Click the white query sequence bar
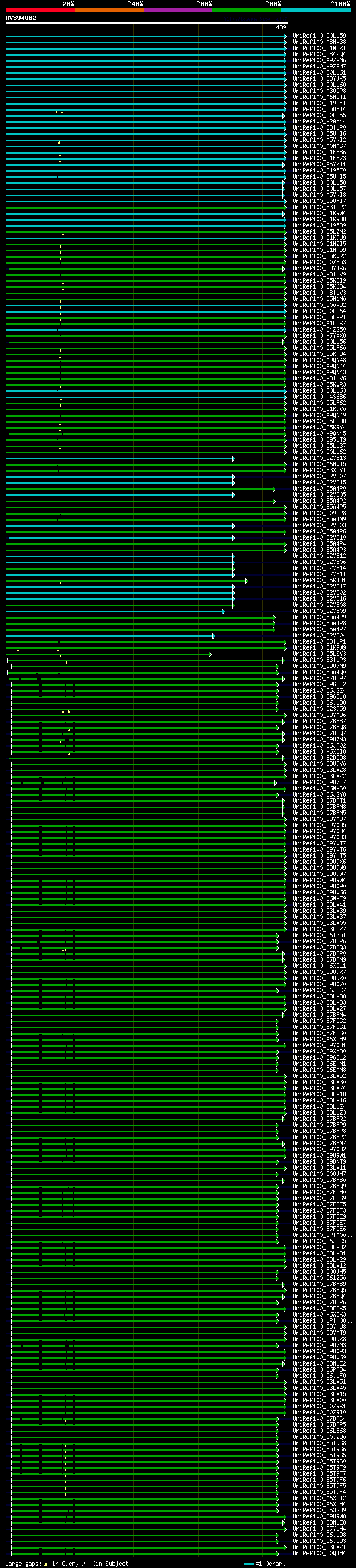 point(147,23)
